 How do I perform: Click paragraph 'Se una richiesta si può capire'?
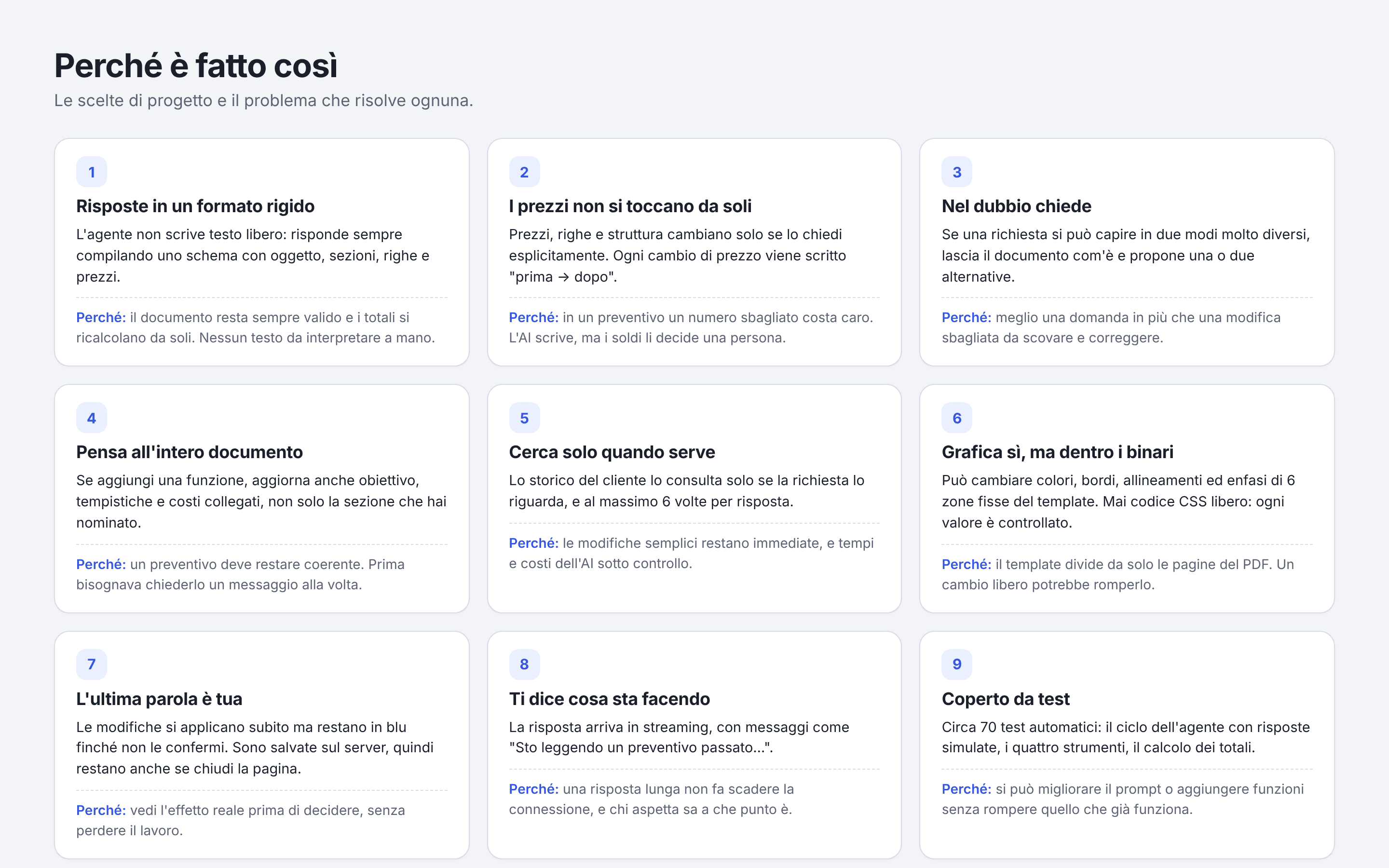pos(1127,256)
